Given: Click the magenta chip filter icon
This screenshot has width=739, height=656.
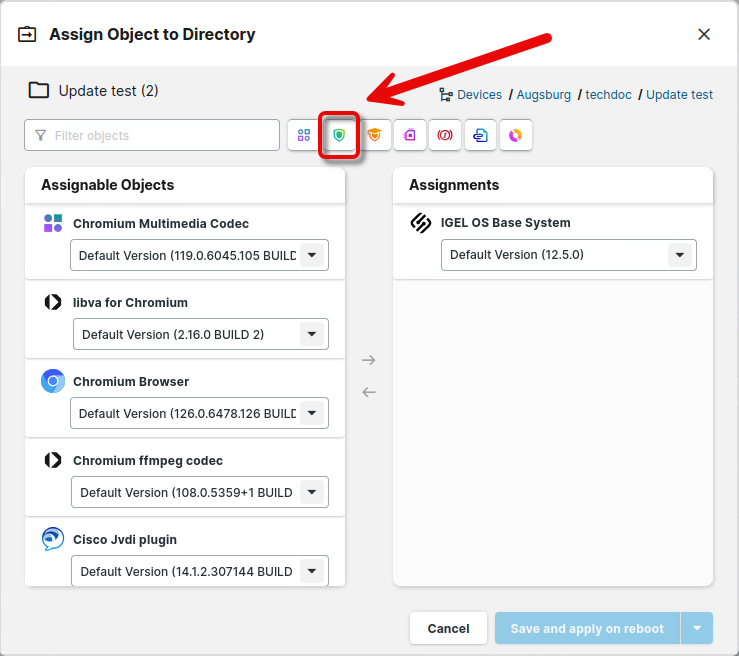Looking at the screenshot, I should coord(410,135).
